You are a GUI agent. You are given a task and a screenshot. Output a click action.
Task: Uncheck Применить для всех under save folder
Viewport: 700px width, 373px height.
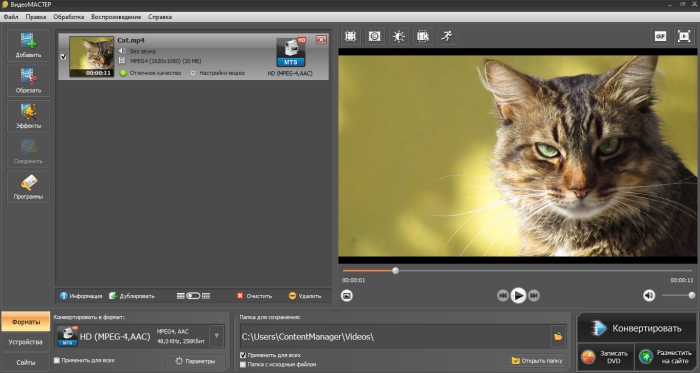click(243, 355)
